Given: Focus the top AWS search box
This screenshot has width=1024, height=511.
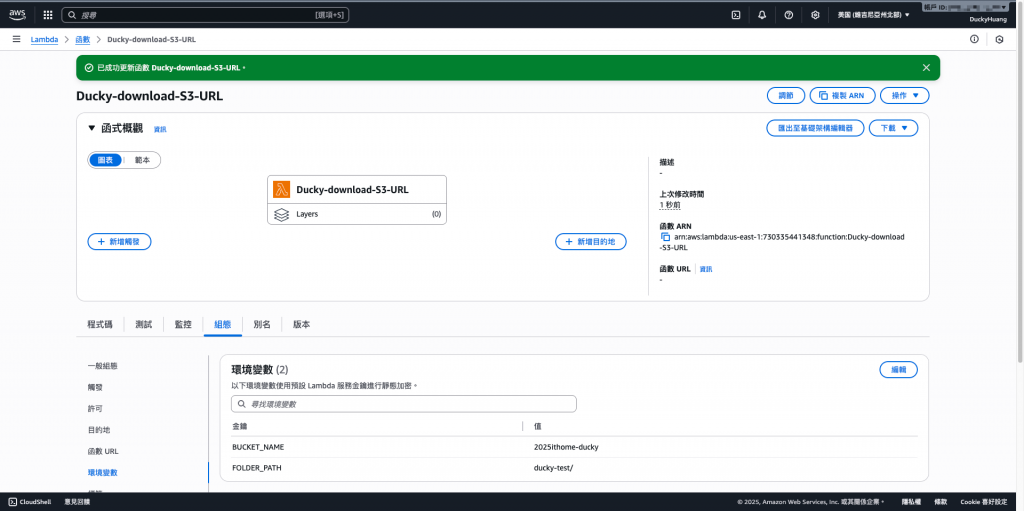Looking at the screenshot, I should [205, 14].
